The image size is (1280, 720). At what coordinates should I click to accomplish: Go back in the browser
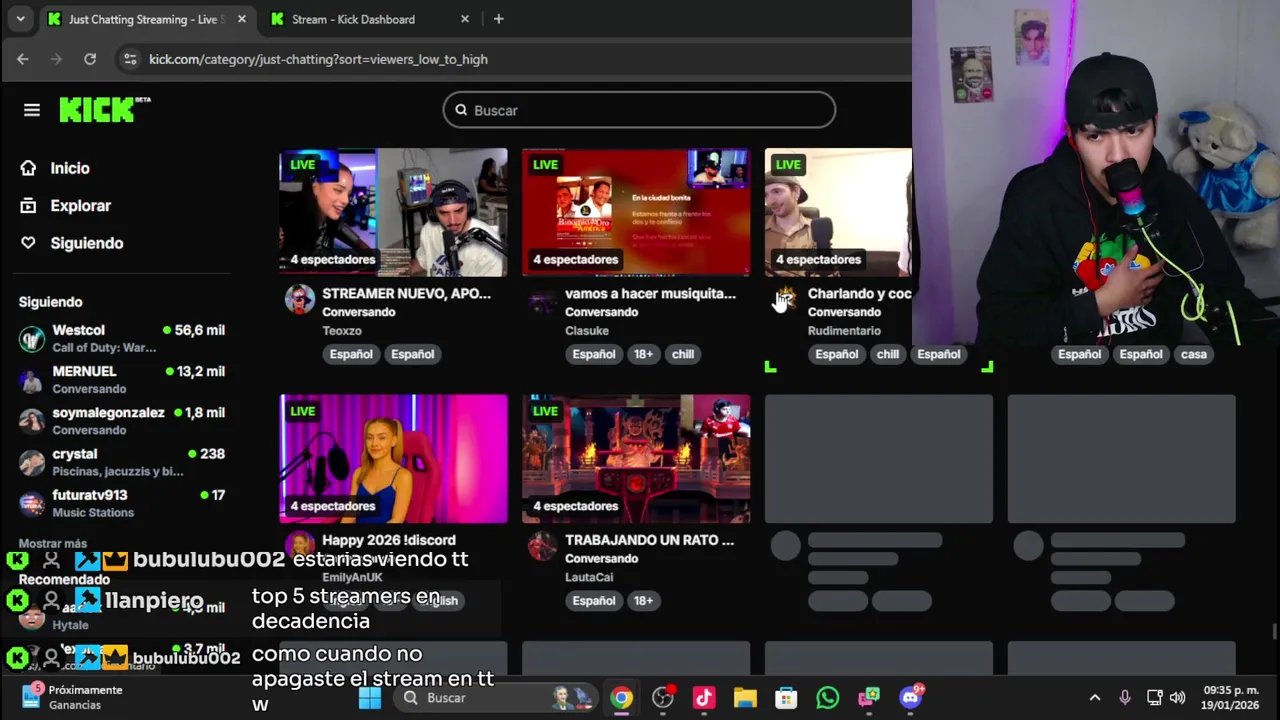(x=23, y=59)
